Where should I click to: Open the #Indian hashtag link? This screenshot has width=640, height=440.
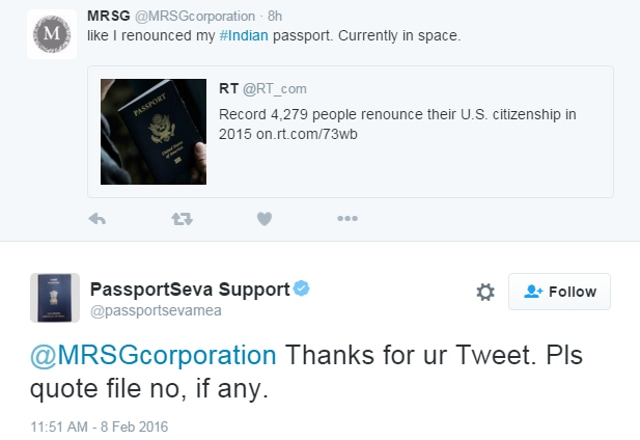click(x=244, y=36)
